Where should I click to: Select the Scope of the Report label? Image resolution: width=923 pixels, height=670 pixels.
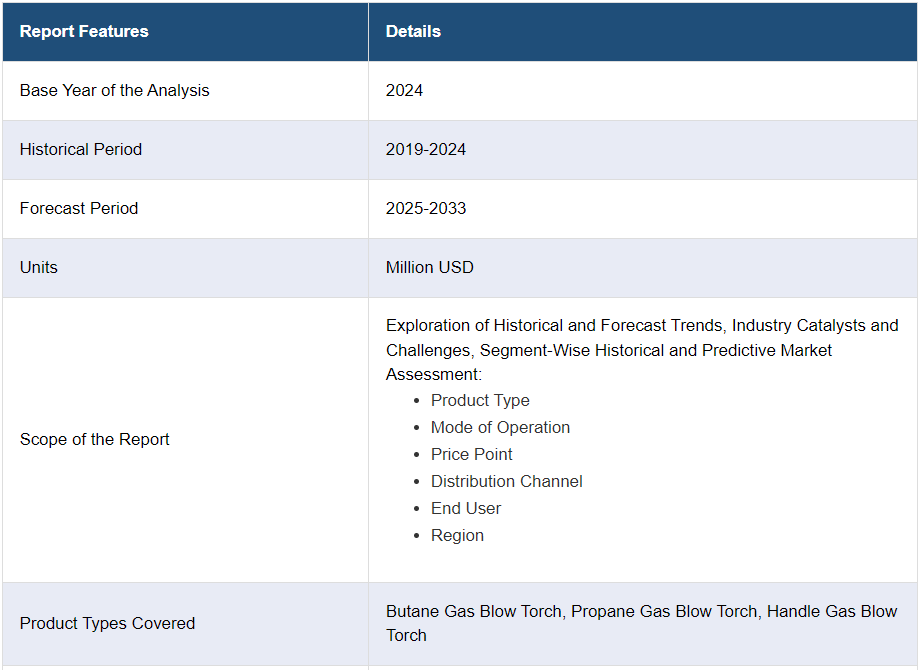(x=95, y=439)
